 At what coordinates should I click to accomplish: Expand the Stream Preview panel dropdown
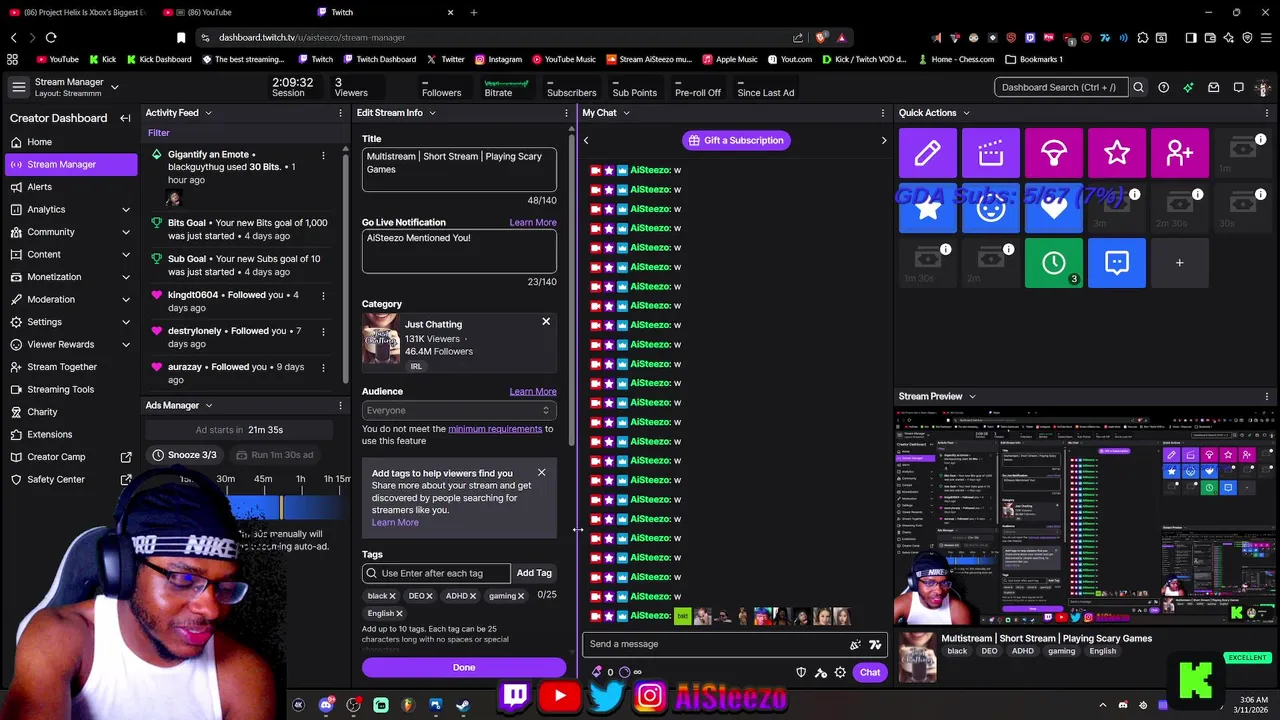972,397
